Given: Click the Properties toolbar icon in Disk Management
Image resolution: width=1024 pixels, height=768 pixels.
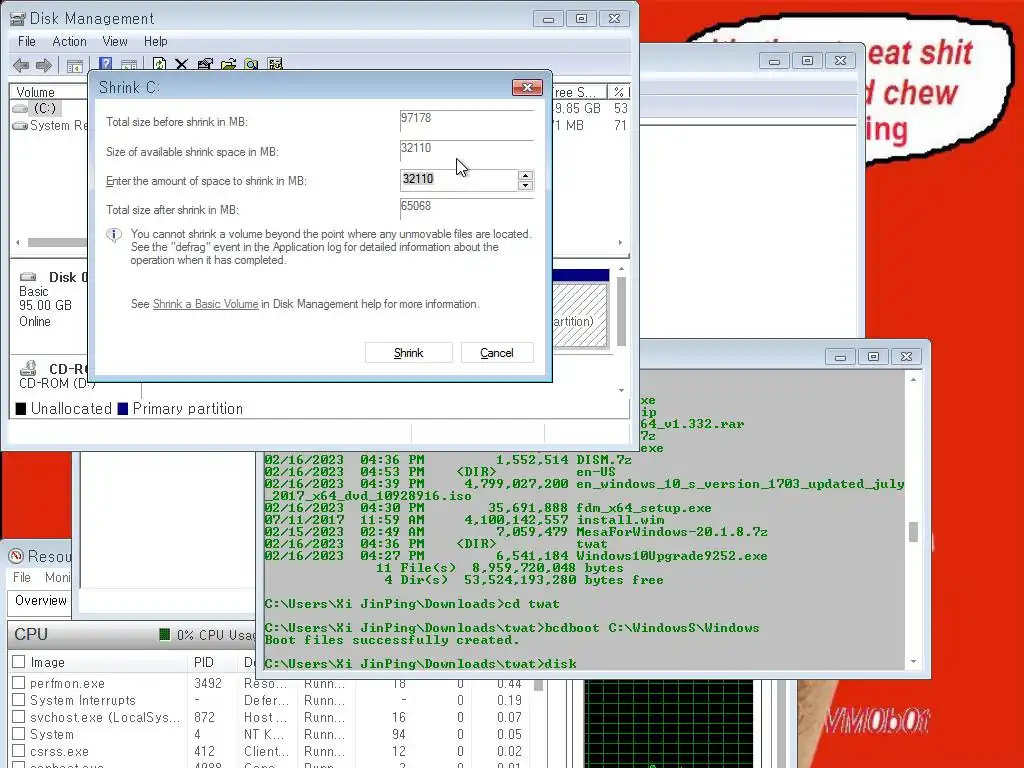Looking at the screenshot, I should 205,64.
